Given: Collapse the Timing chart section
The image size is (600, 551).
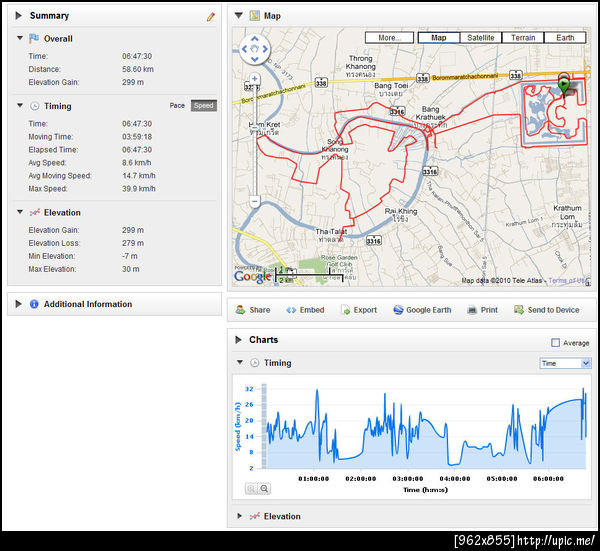Looking at the screenshot, I should point(240,362).
